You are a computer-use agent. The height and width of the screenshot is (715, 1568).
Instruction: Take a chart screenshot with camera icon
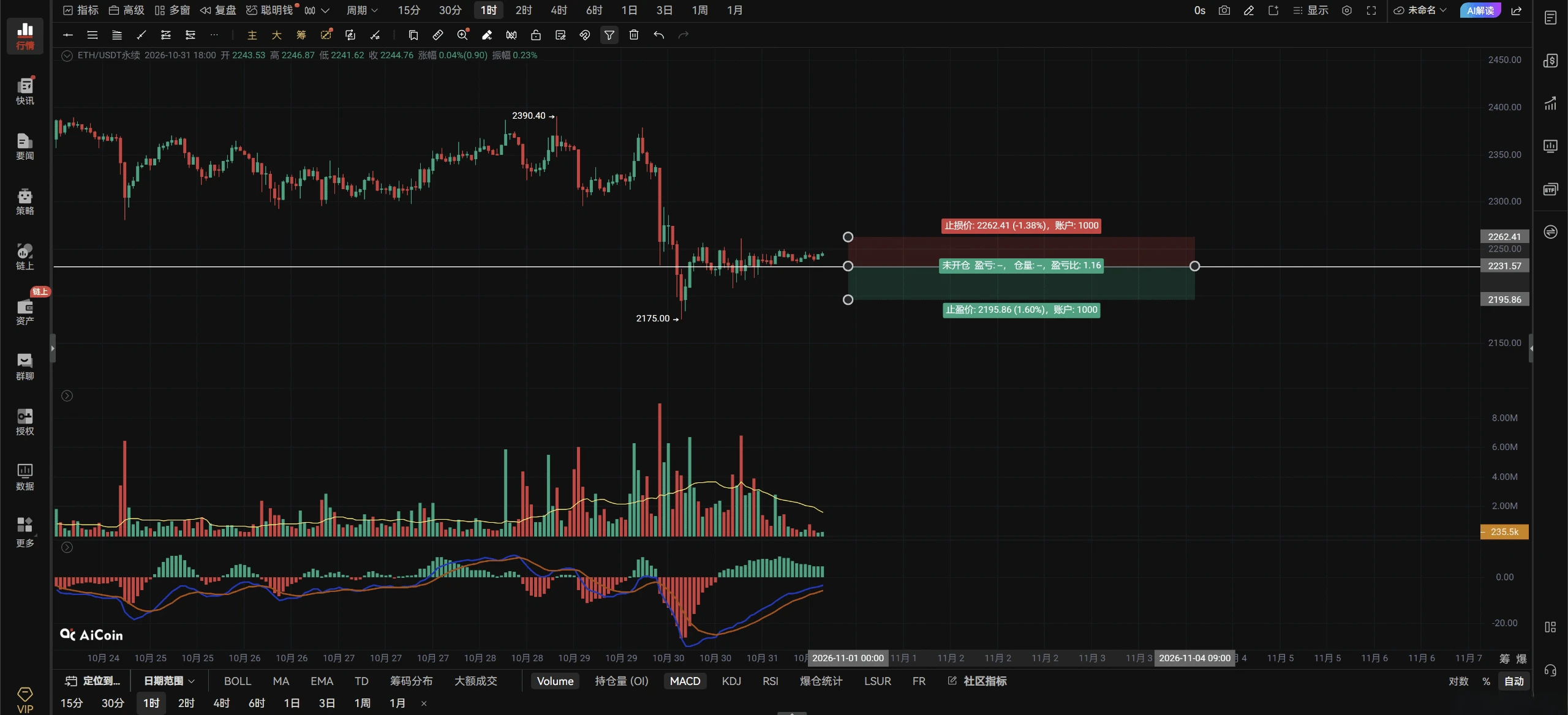click(x=1224, y=10)
